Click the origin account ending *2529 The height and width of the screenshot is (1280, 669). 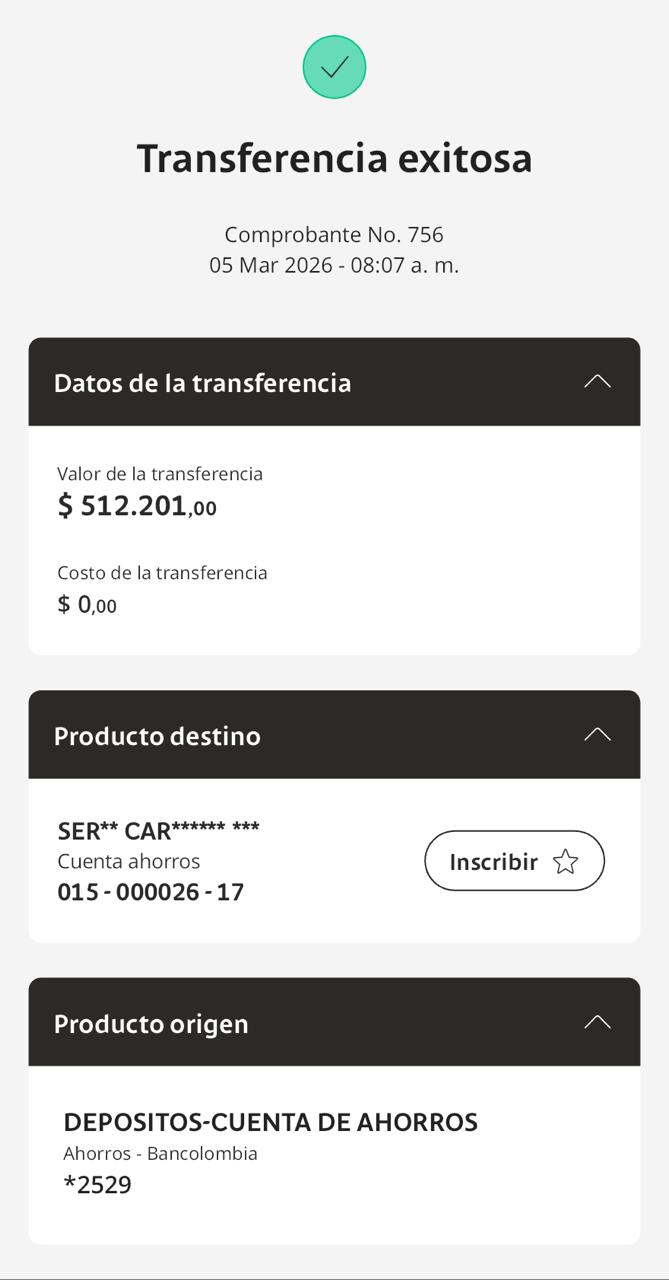97,1185
